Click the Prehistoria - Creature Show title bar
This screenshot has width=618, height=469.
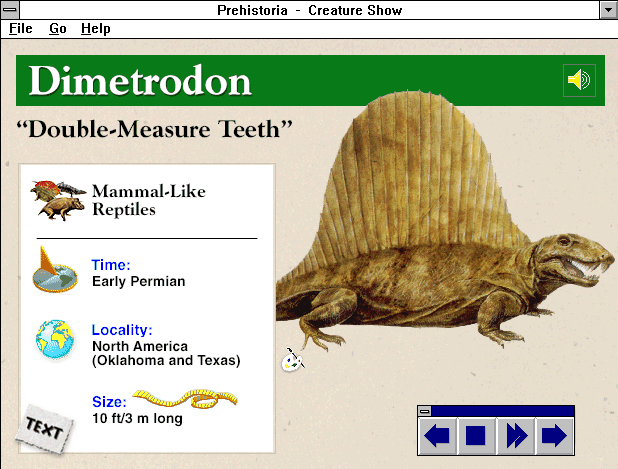point(309,10)
